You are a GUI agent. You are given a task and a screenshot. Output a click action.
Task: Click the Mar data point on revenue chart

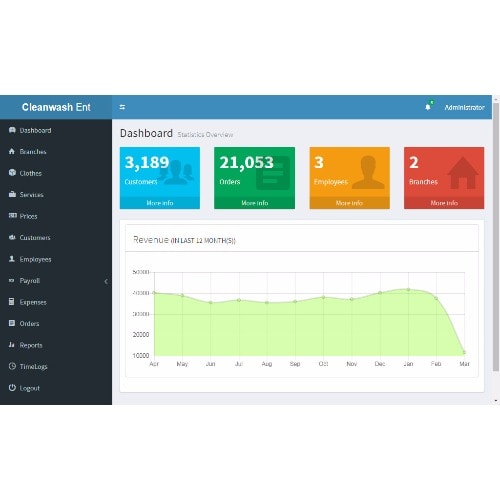tap(464, 352)
